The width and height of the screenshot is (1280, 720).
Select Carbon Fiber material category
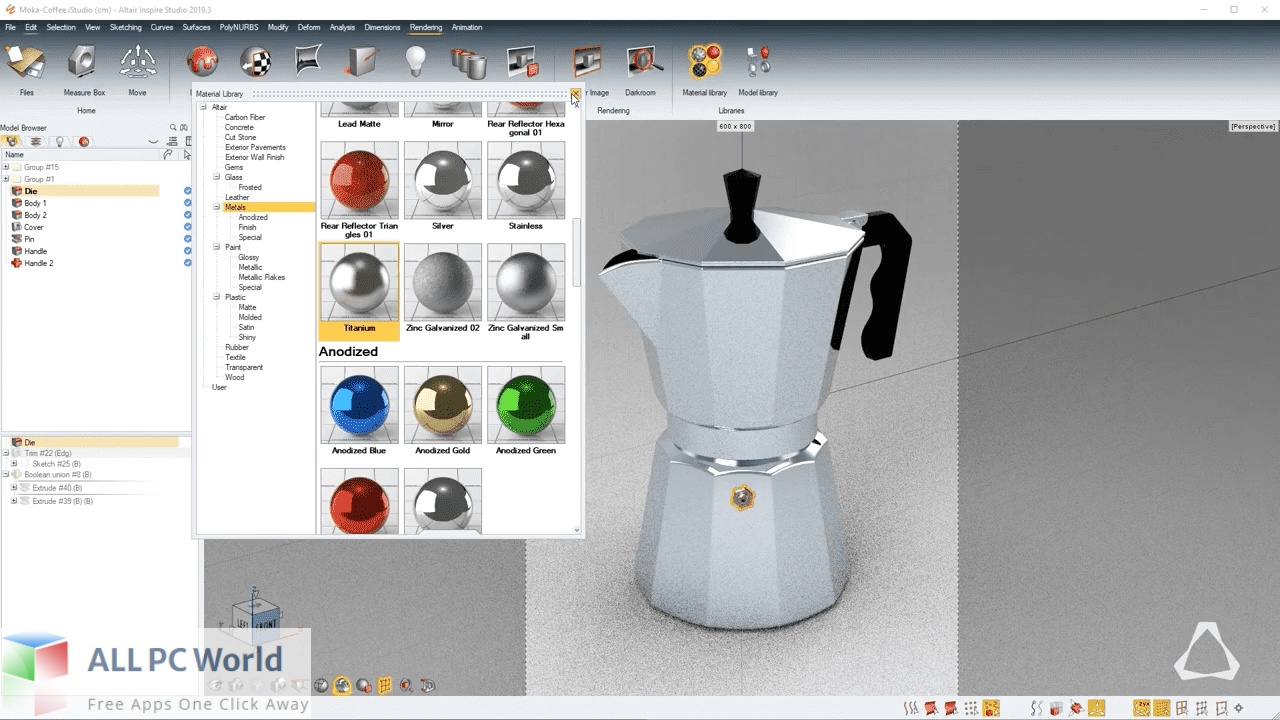(x=245, y=117)
